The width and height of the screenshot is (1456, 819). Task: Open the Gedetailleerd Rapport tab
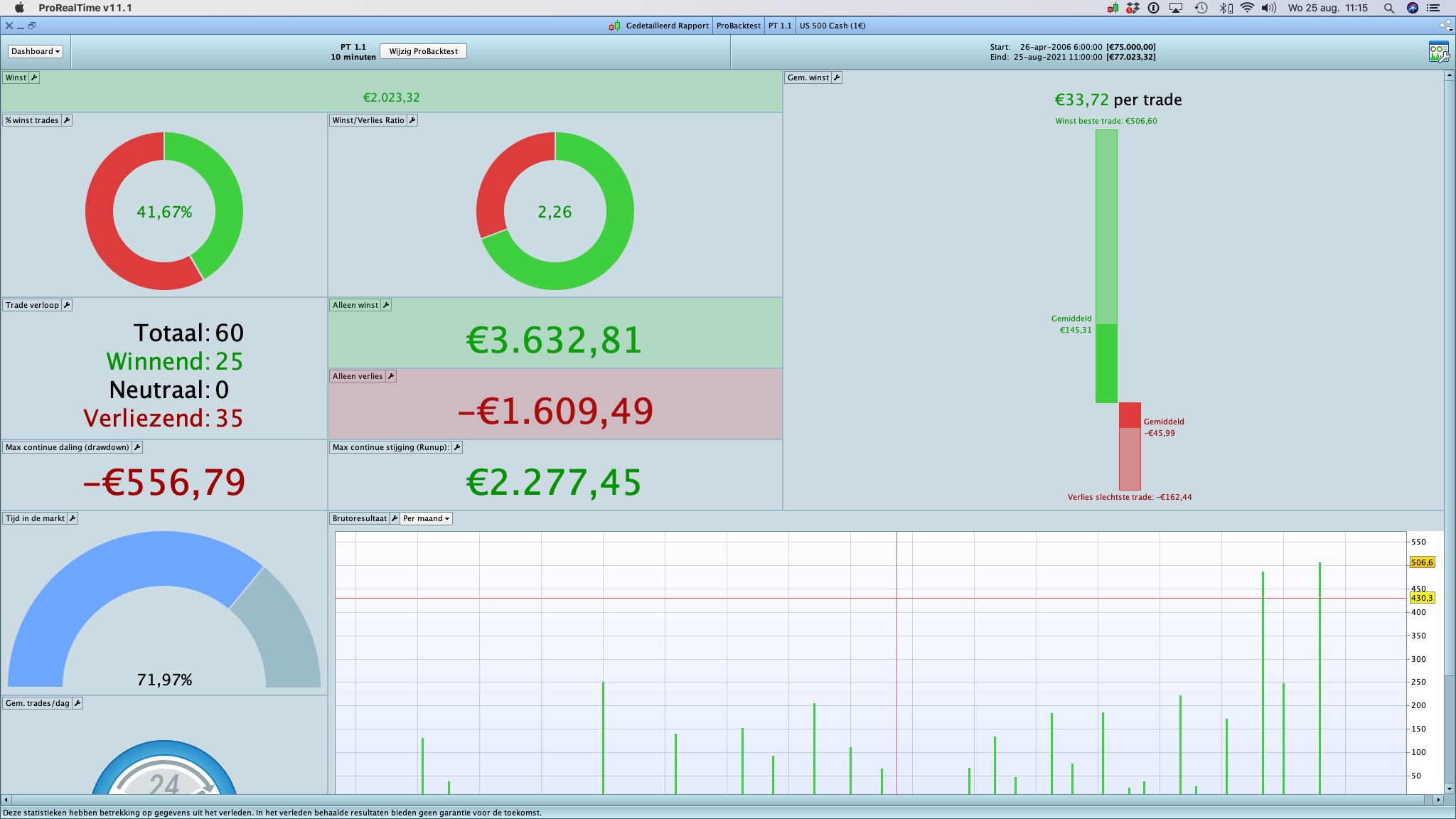coord(666,26)
